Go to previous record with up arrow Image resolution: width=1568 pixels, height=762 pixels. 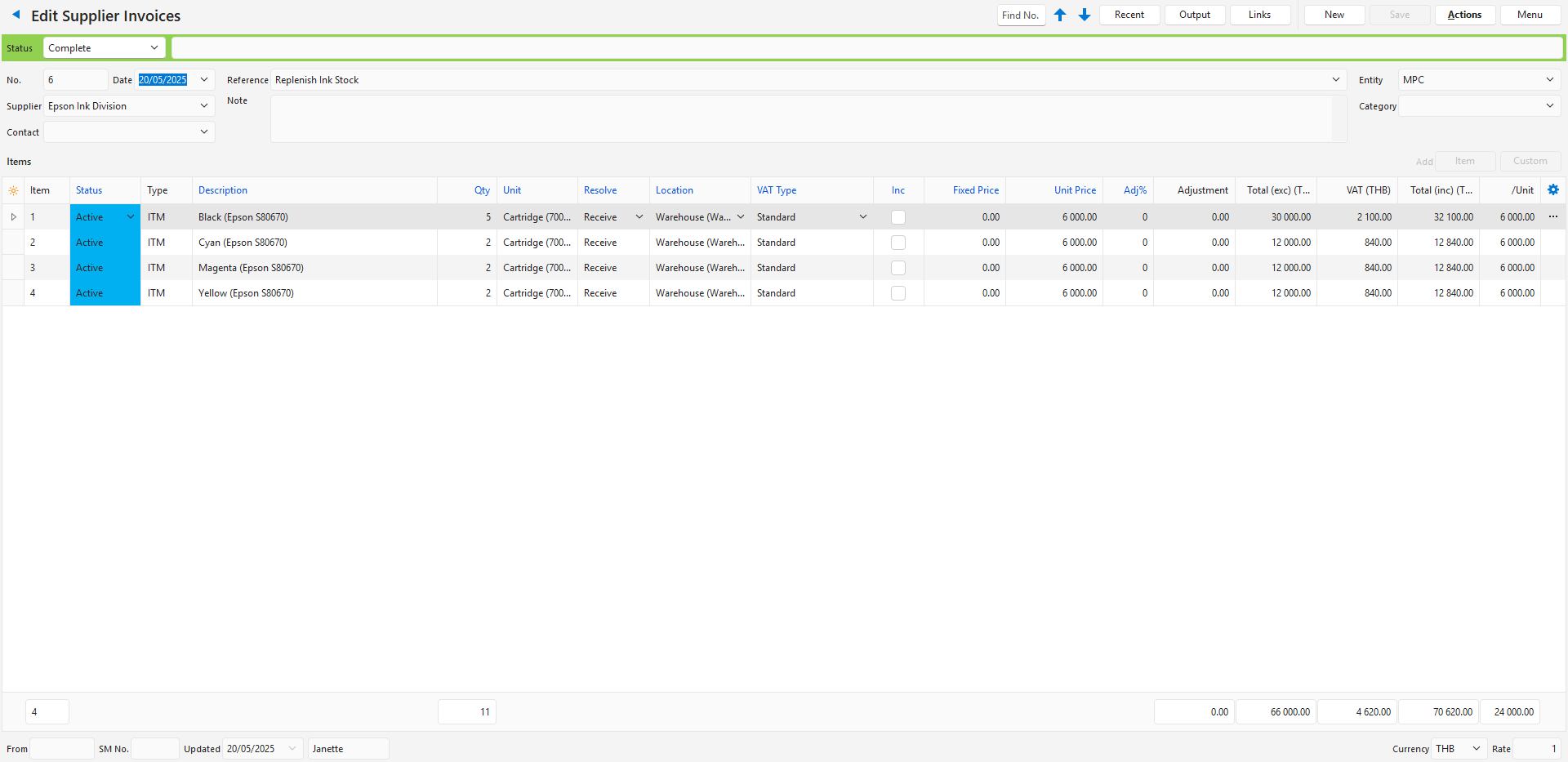(x=1060, y=15)
